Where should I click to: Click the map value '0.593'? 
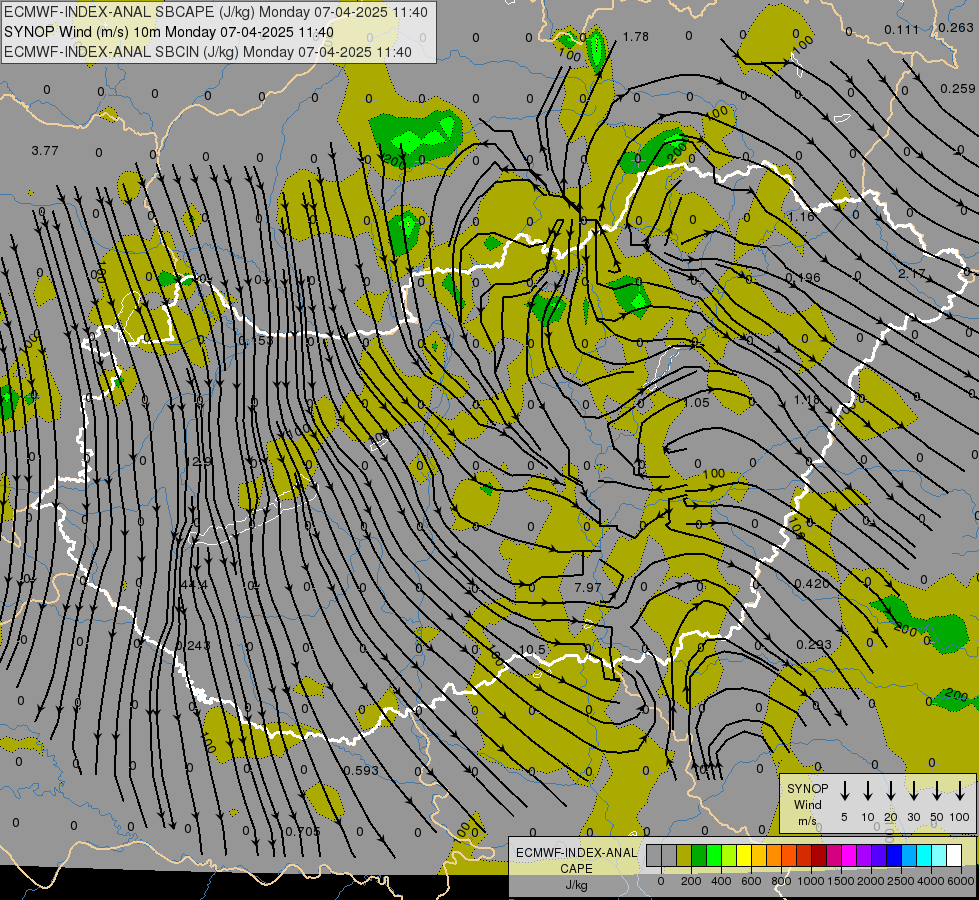[361, 770]
